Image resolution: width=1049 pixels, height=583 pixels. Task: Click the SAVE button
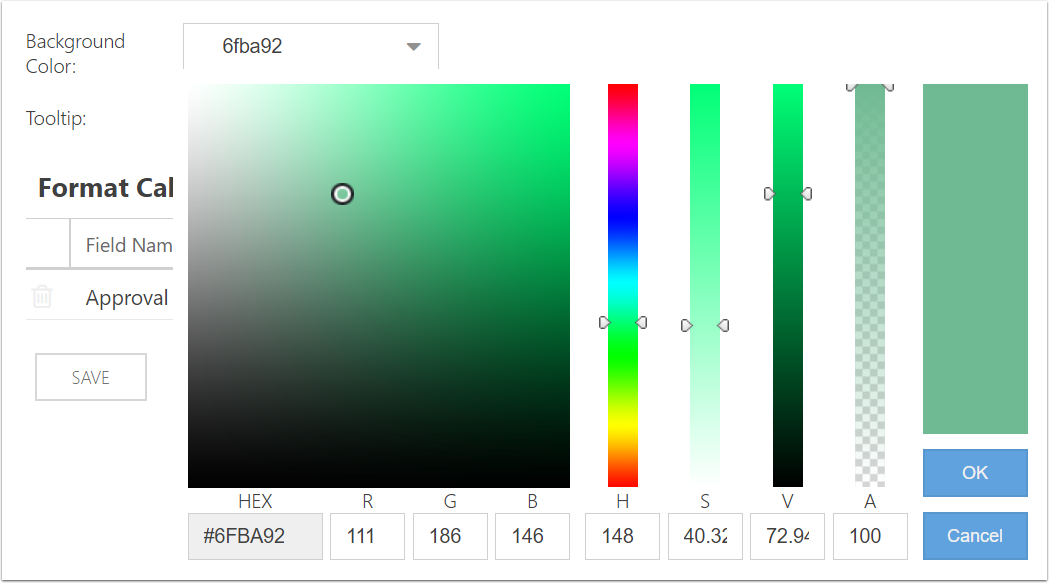[91, 377]
